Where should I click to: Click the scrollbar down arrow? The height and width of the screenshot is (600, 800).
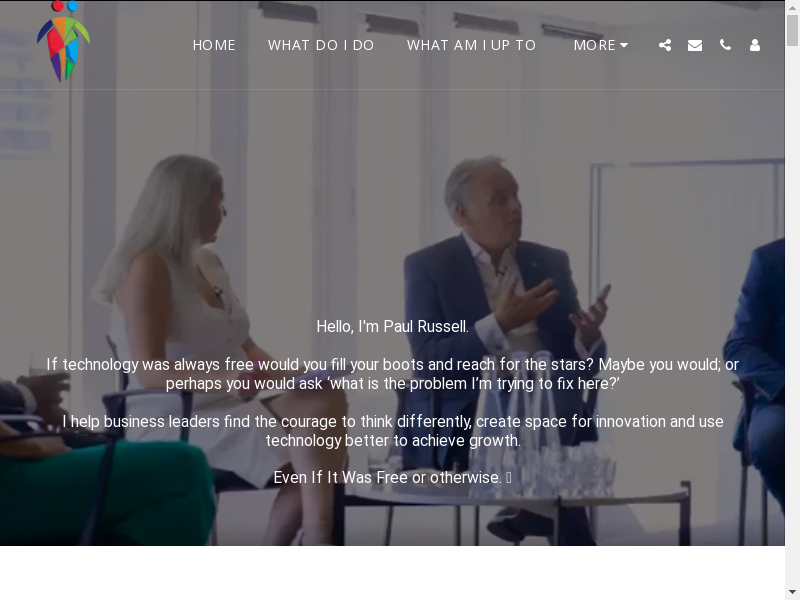(792, 594)
